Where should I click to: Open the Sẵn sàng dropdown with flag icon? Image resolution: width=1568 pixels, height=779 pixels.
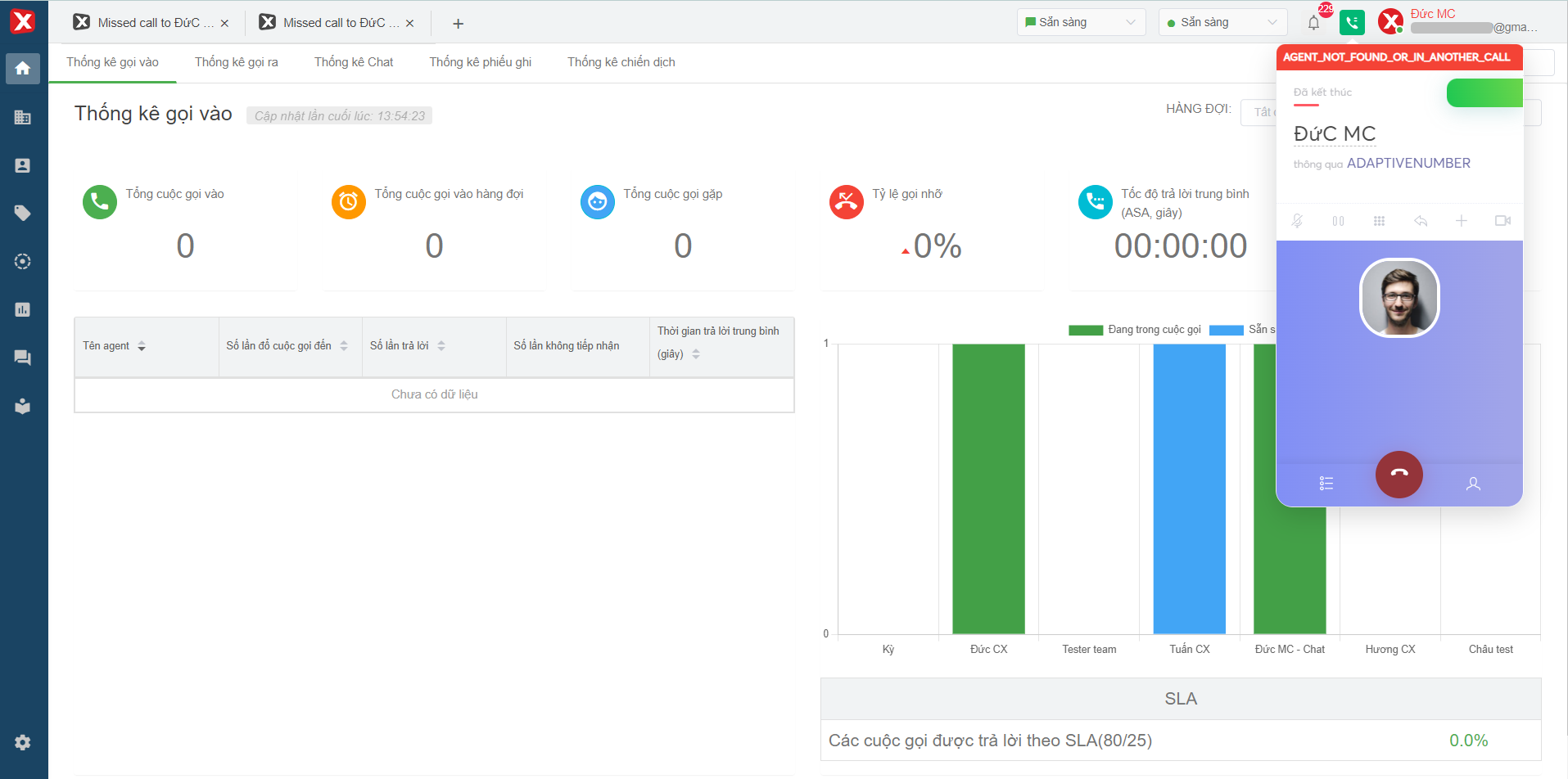click(x=1080, y=23)
